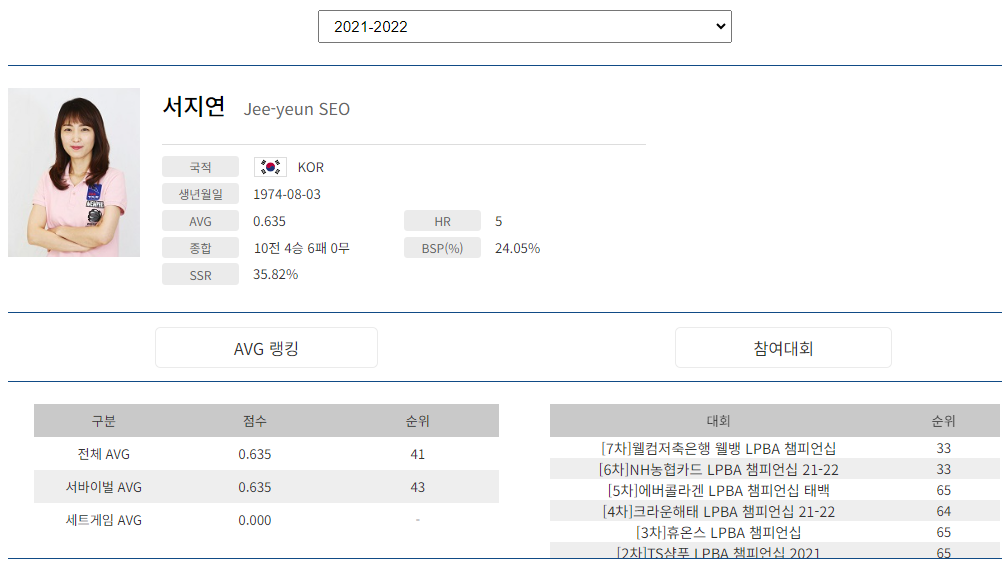Click the record 10전 4승 6패 0무

pos(302,248)
